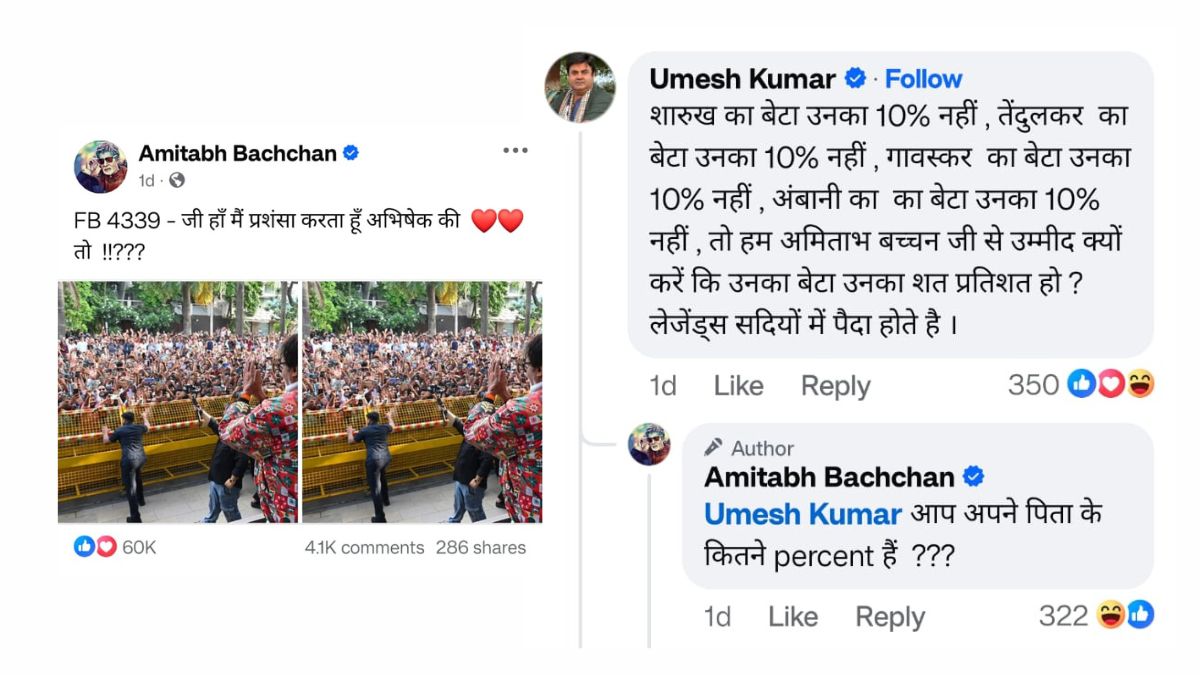This screenshot has width=1200, height=675.
Task: Click Amitabh Bachchan's post profile picture
Action: 100,166
